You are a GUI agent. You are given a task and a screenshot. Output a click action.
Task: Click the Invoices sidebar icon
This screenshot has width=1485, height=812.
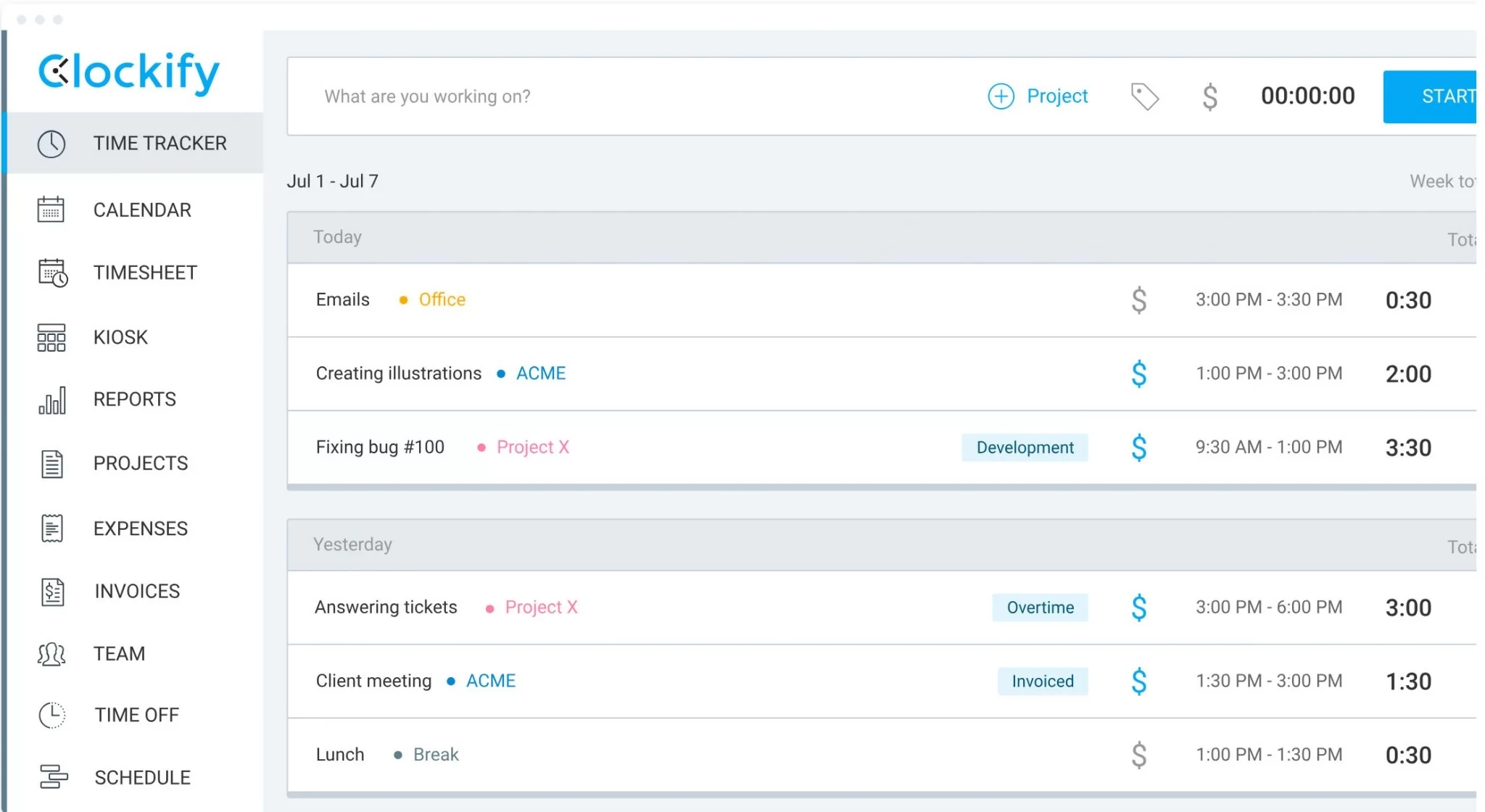click(x=52, y=592)
